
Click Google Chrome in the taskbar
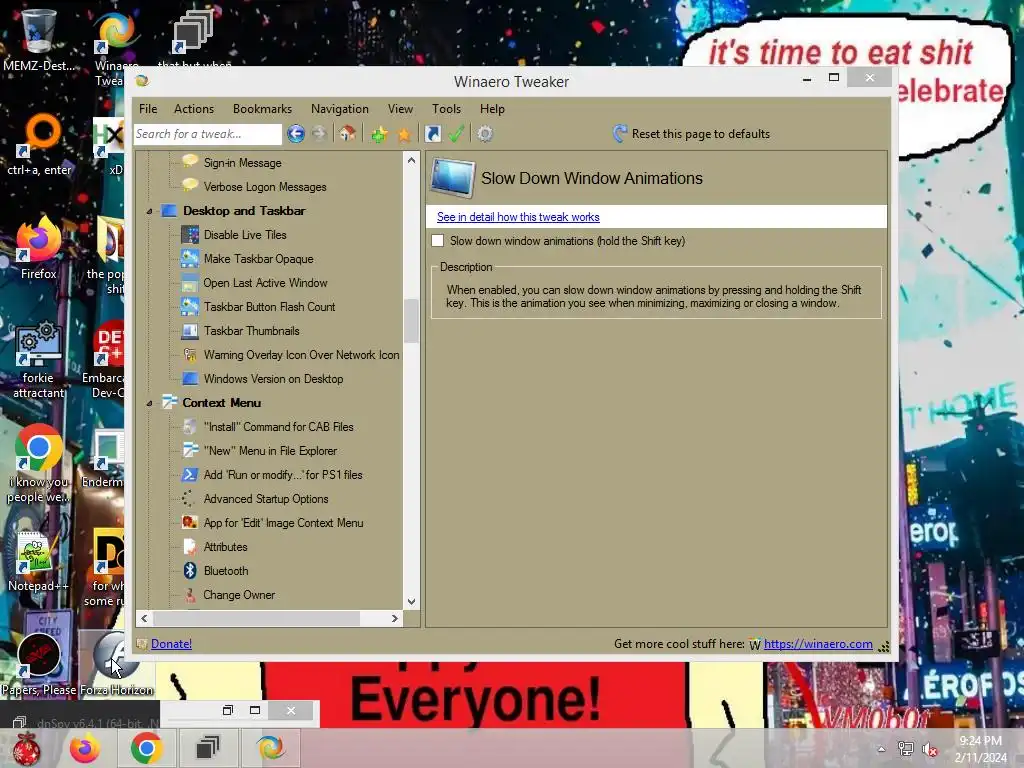click(146, 748)
